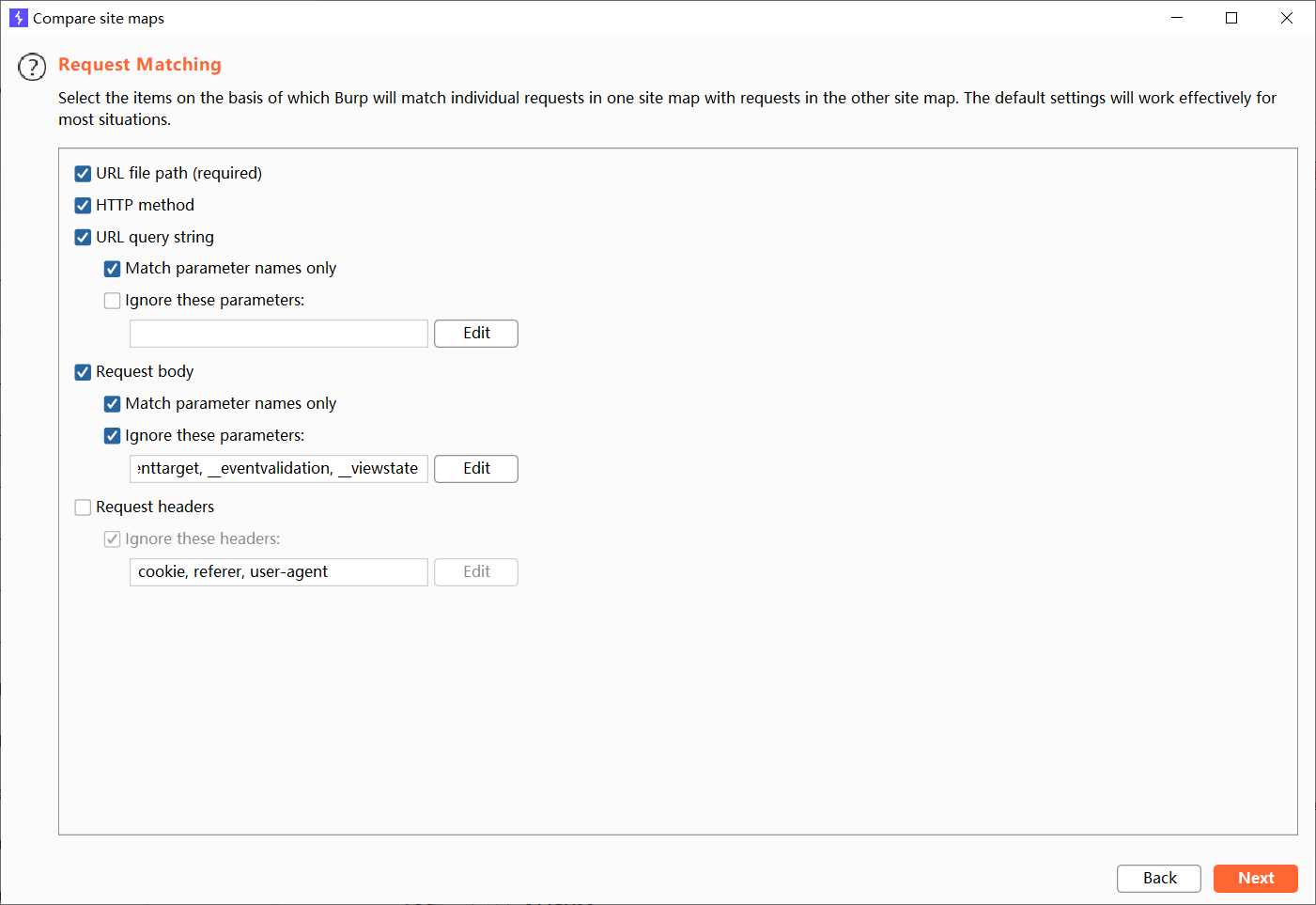The image size is (1316, 905).
Task: Click Edit next to empty query parameters field
Action: 476,334
